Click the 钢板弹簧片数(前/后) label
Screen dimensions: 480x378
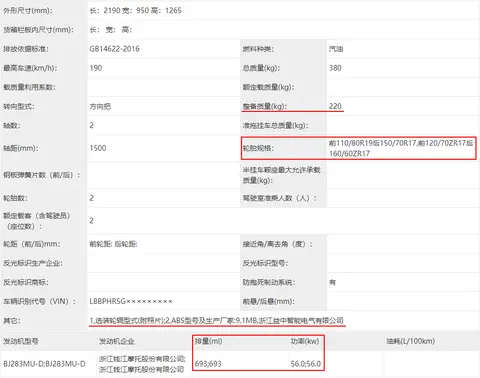(42, 175)
